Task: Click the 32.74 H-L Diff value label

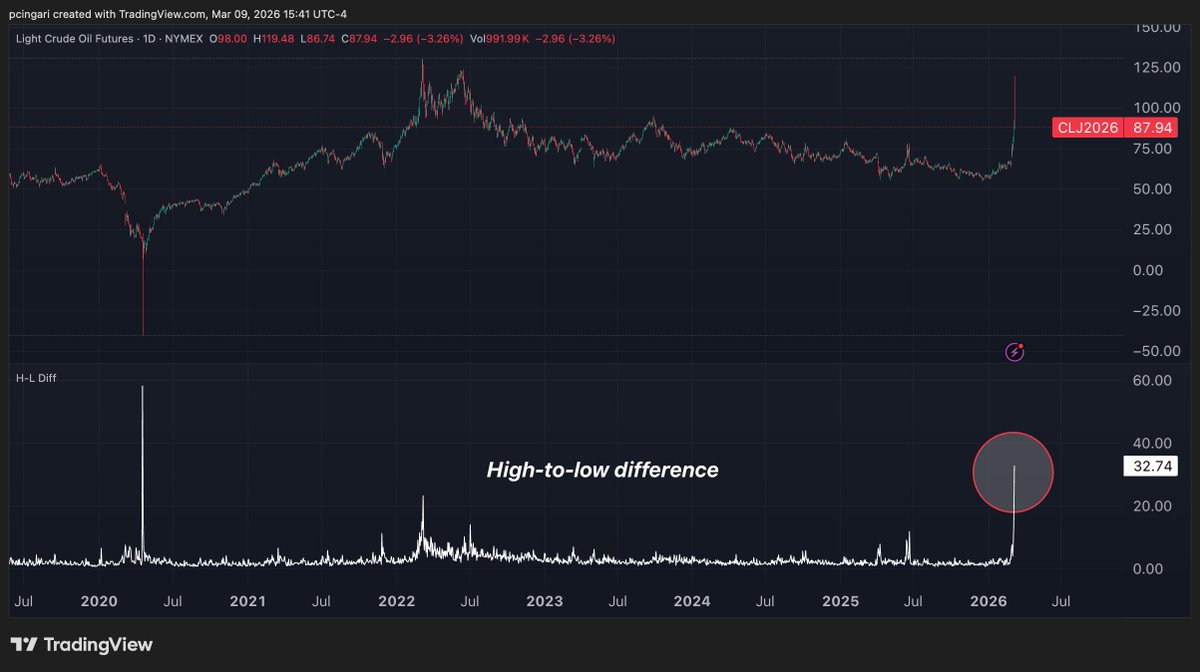Action: [x=1153, y=466]
